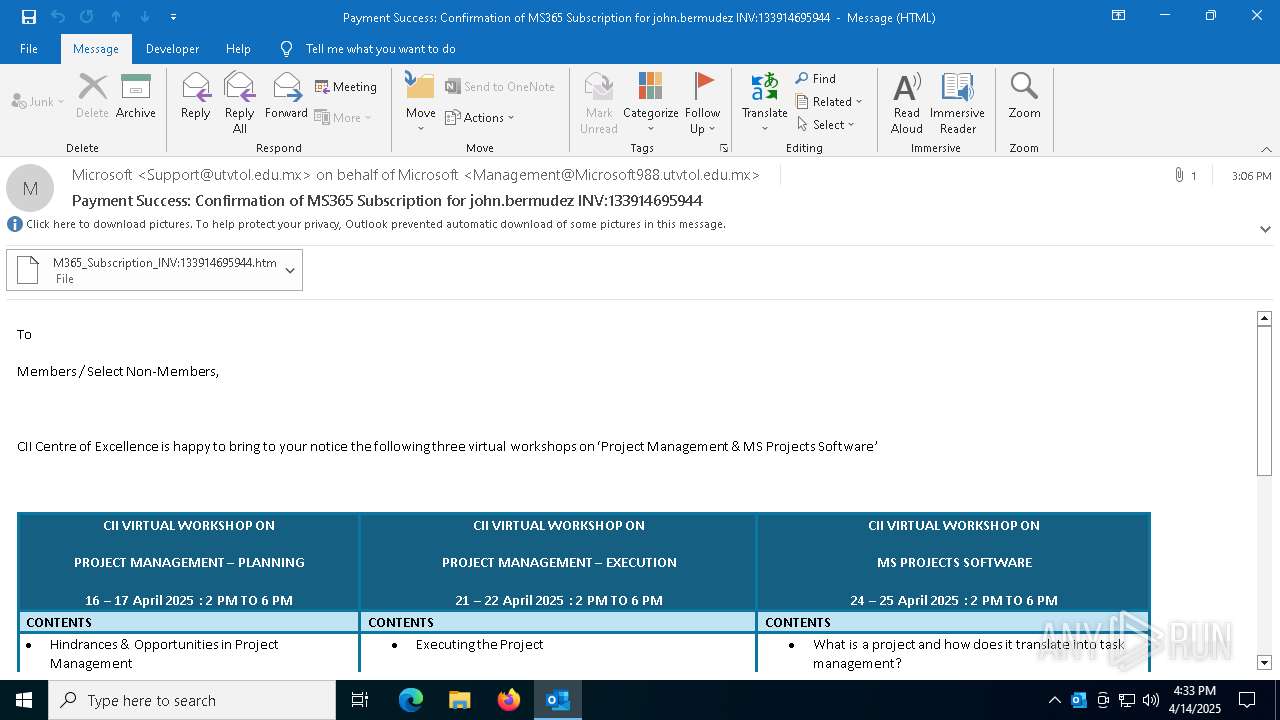This screenshot has height=720, width=1280.
Task: Click the Undo arrow in title bar
Action: tap(57, 16)
